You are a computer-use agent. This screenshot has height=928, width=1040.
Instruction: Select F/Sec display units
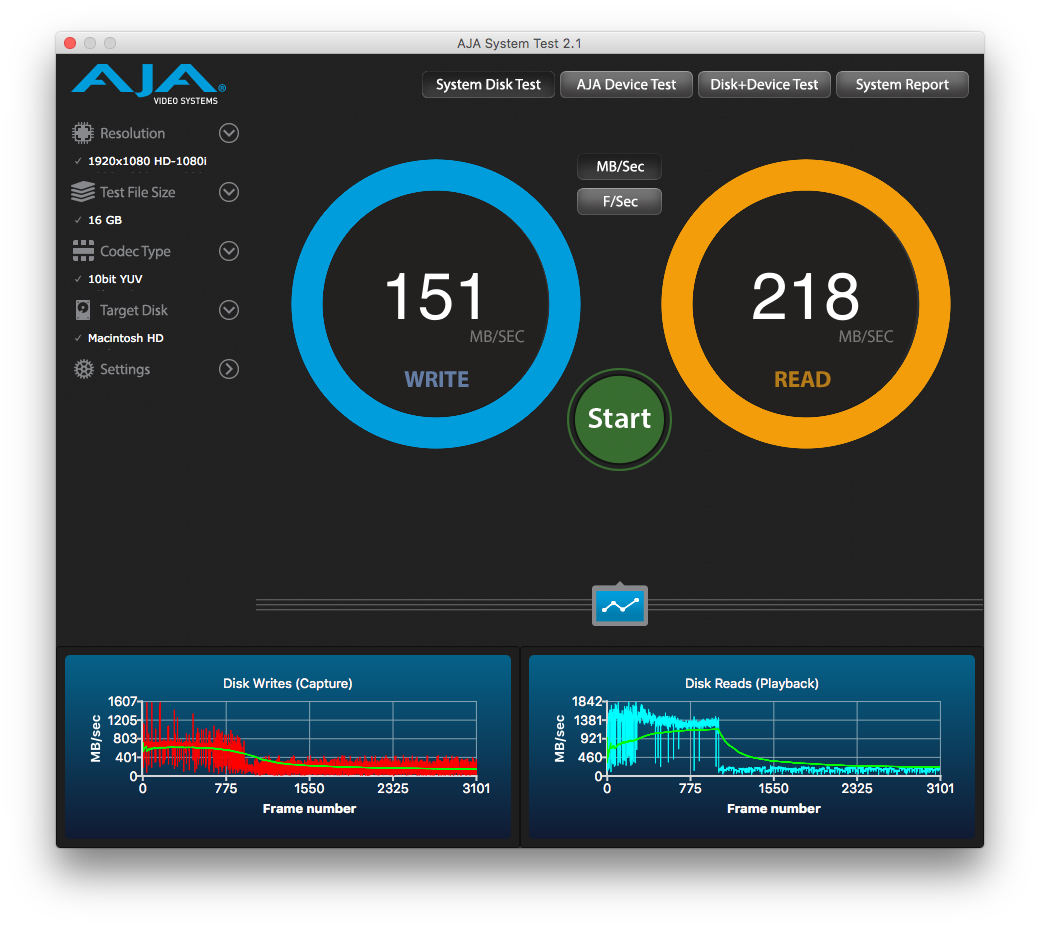click(619, 202)
